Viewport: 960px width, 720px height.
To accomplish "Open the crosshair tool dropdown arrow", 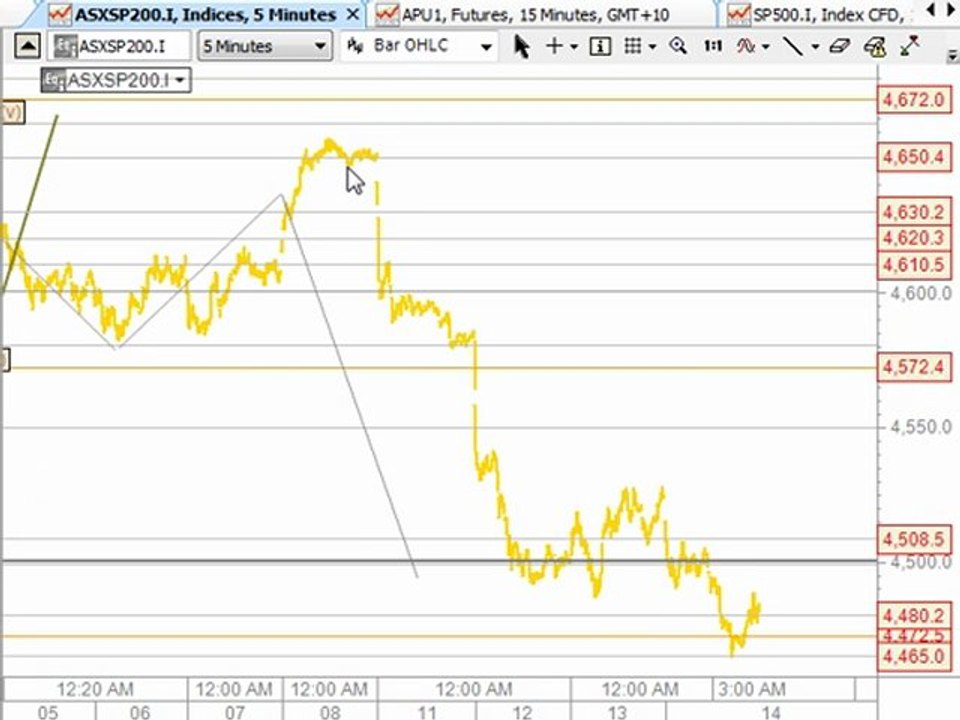I will click(x=574, y=47).
